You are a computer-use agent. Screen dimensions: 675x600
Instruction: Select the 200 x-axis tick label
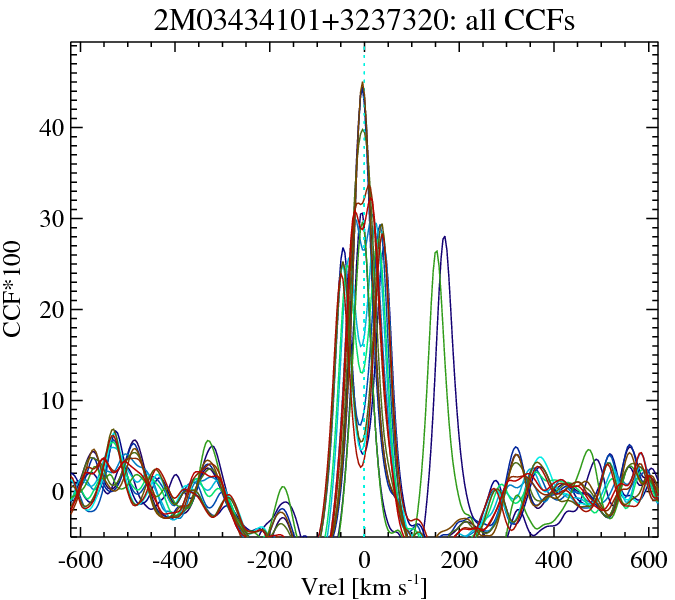click(x=459, y=559)
